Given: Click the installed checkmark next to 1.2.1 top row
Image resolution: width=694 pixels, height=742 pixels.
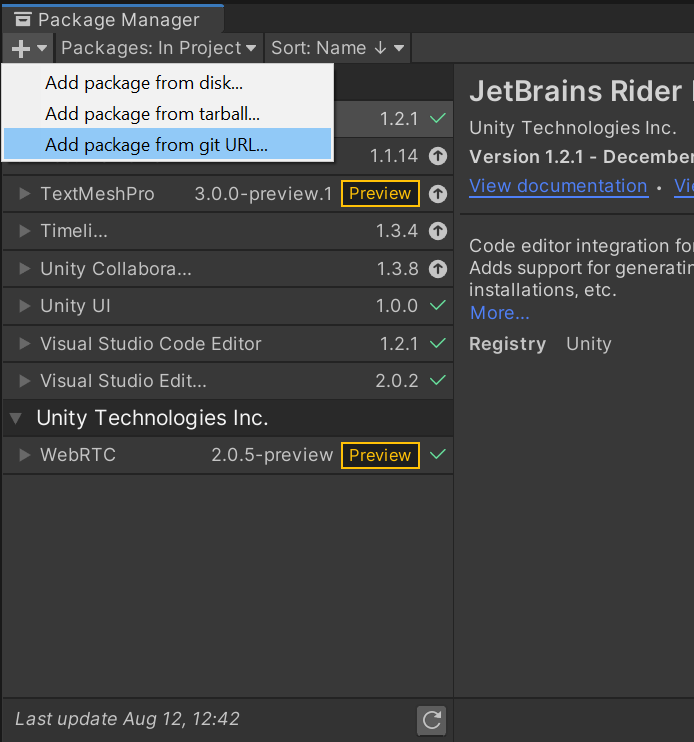Looking at the screenshot, I should pyautogui.click(x=438, y=118).
